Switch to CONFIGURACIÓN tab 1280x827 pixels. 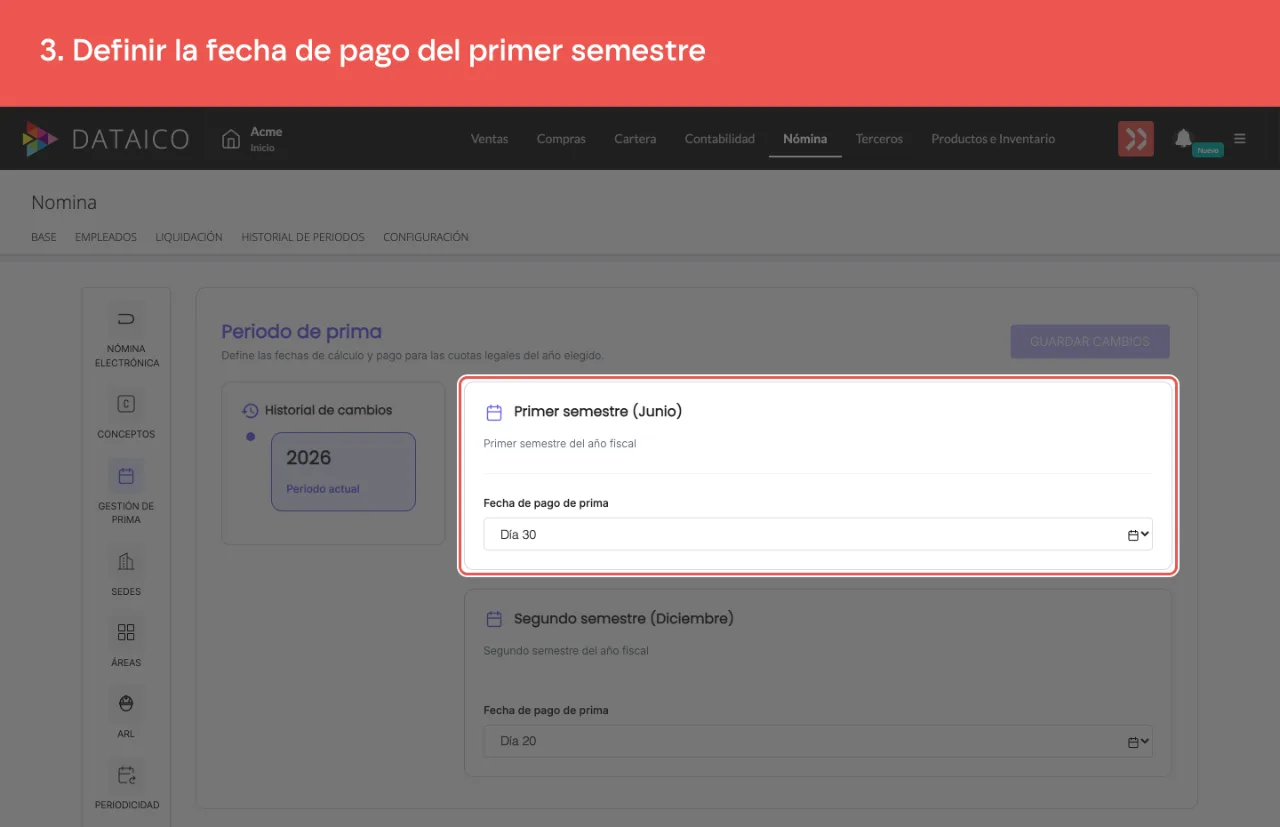tap(426, 237)
